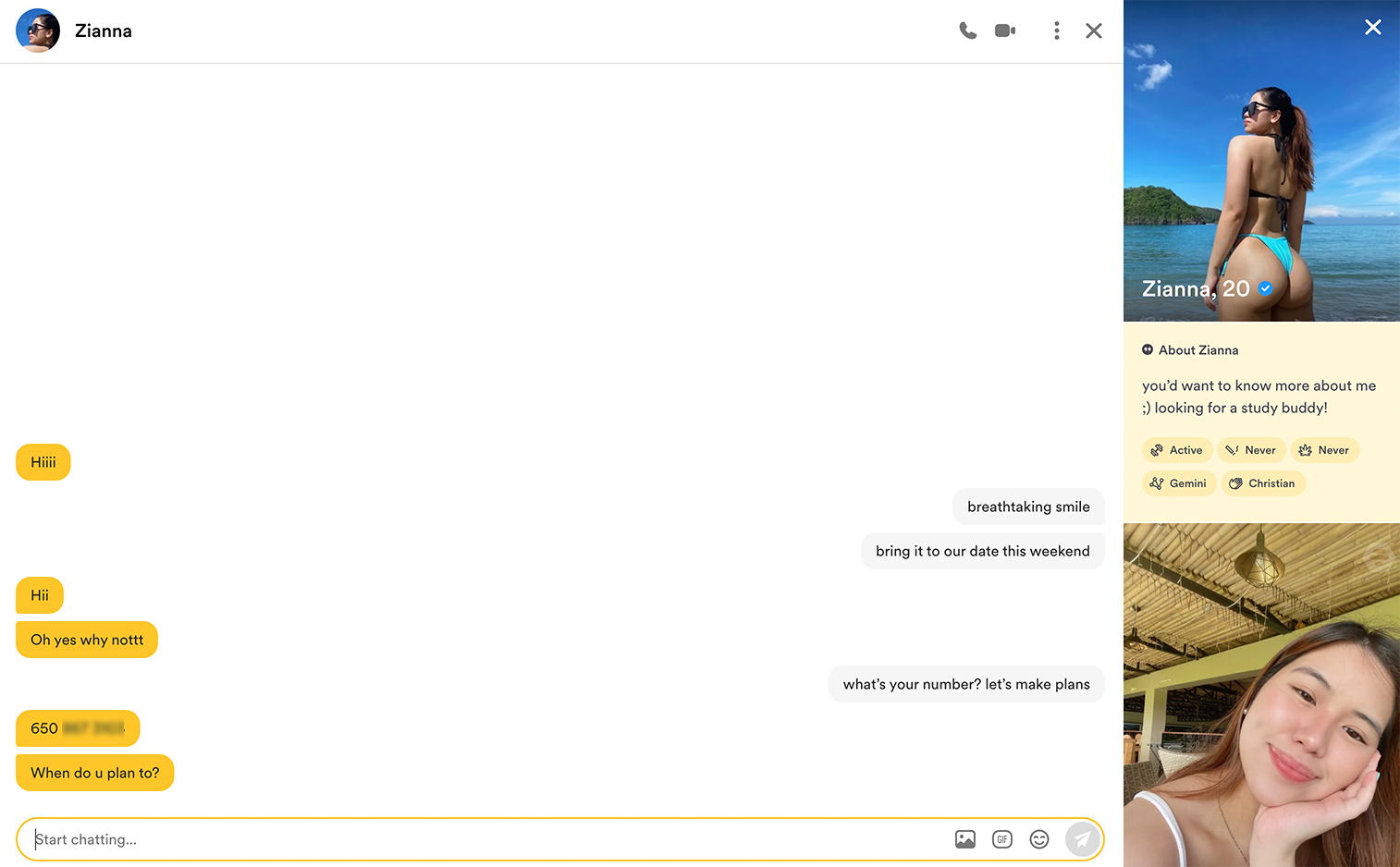Viewport: 1400px width, 867px height.
Task: Open the three-dot chat options menu
Action: [1056, 31]
